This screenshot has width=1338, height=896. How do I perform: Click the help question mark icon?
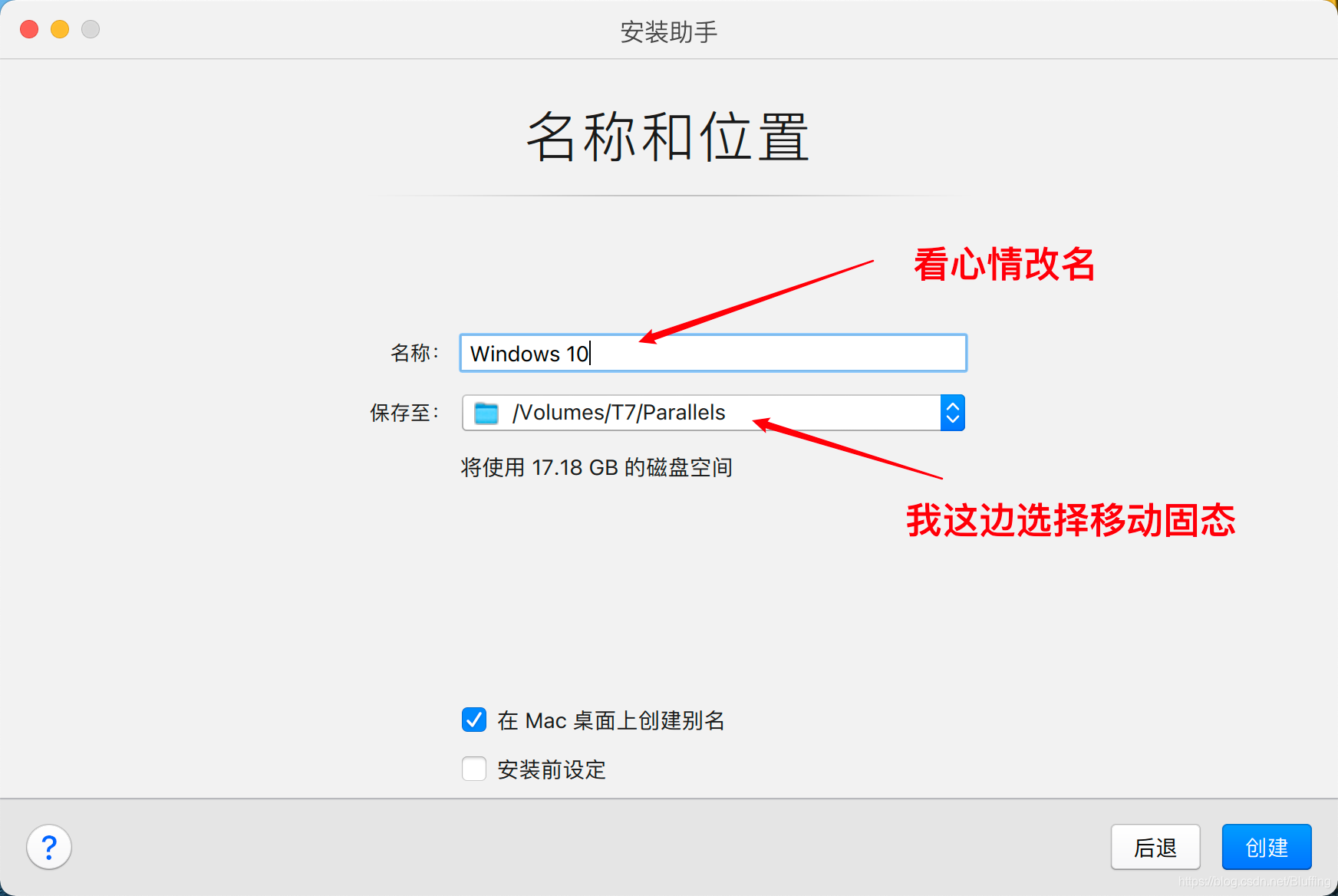click(x=48, y=847)
